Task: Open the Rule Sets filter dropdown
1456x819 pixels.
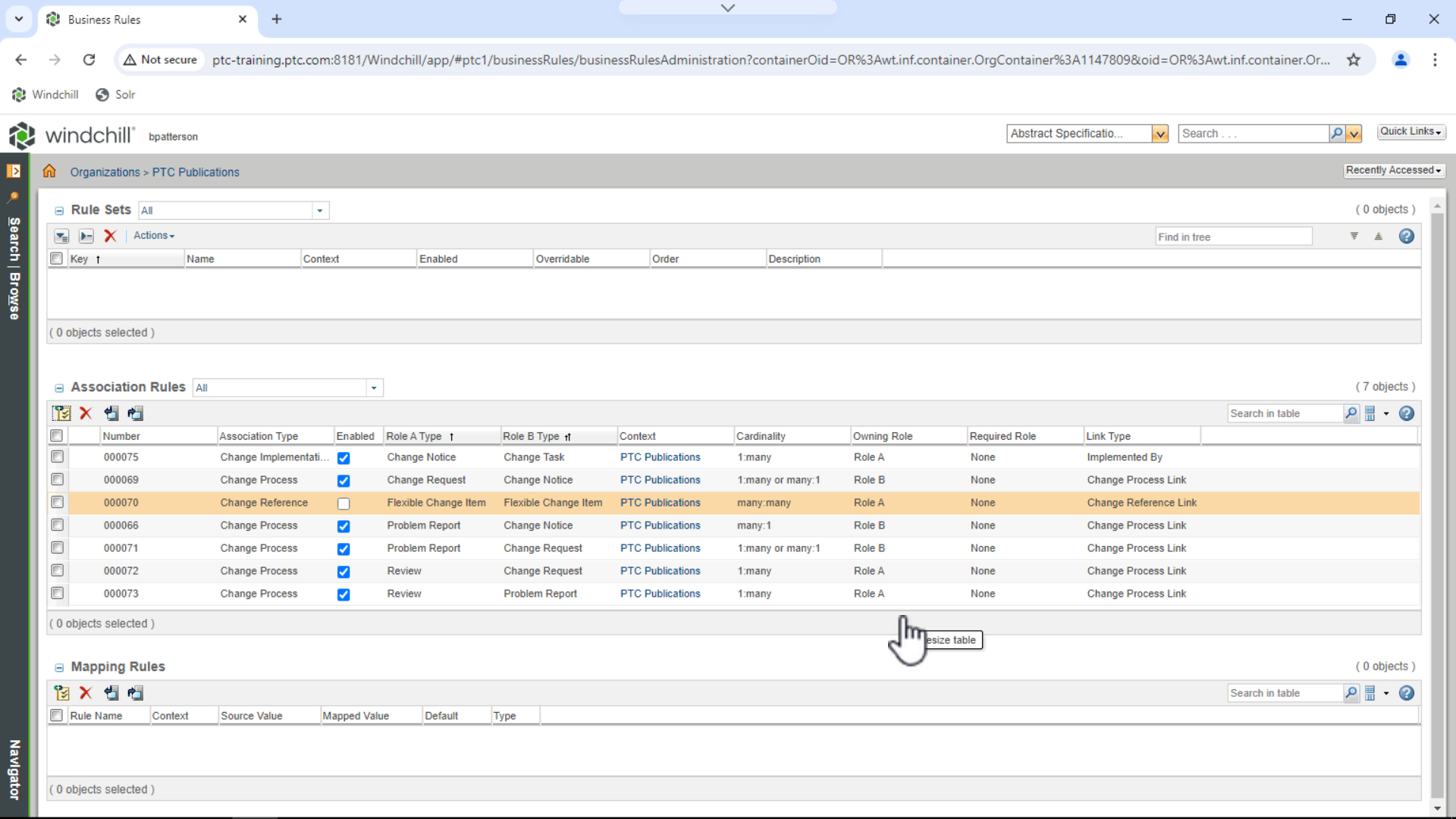Action: (320, 210)
